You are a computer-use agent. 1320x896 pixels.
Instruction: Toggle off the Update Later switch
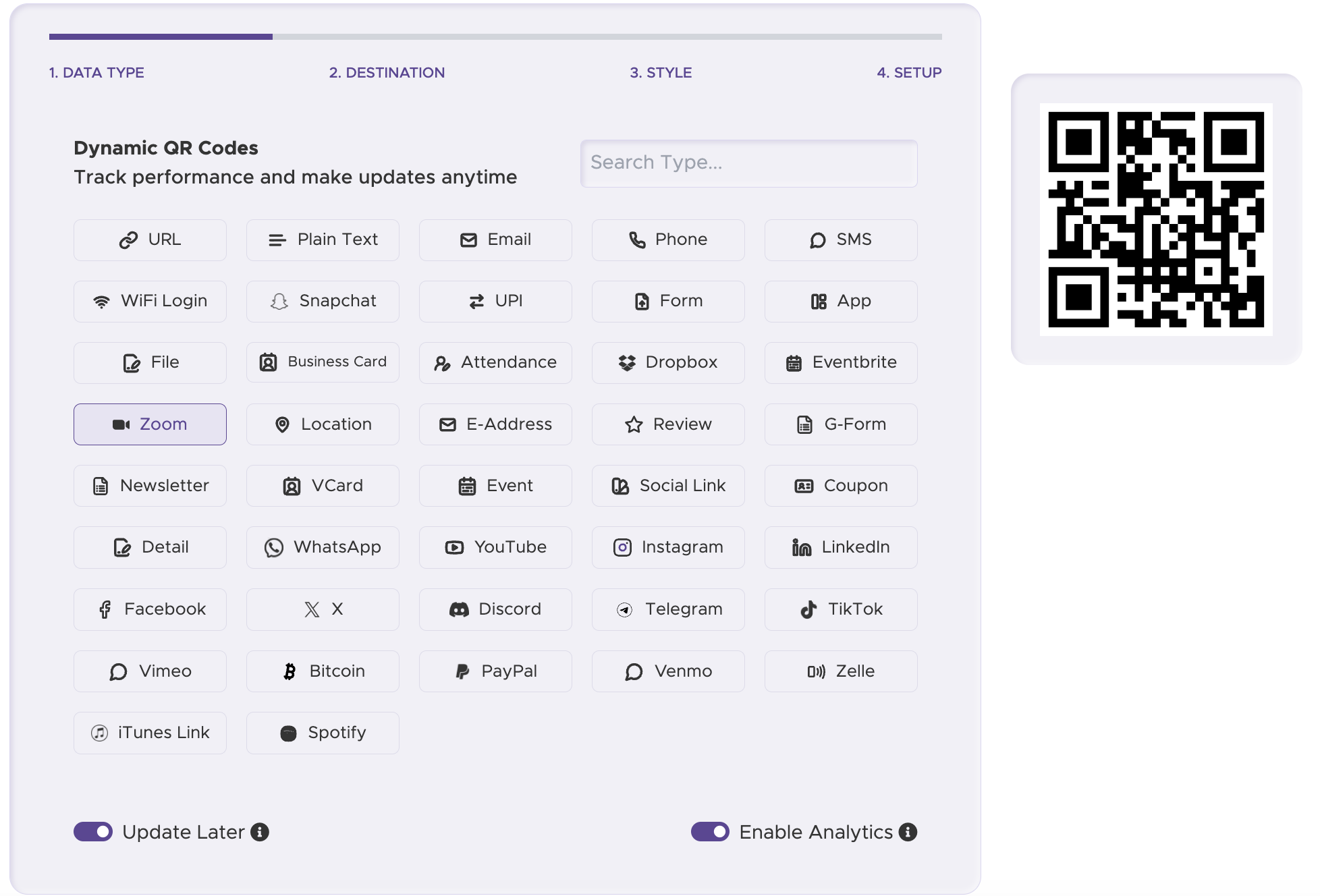coord(93,832)
